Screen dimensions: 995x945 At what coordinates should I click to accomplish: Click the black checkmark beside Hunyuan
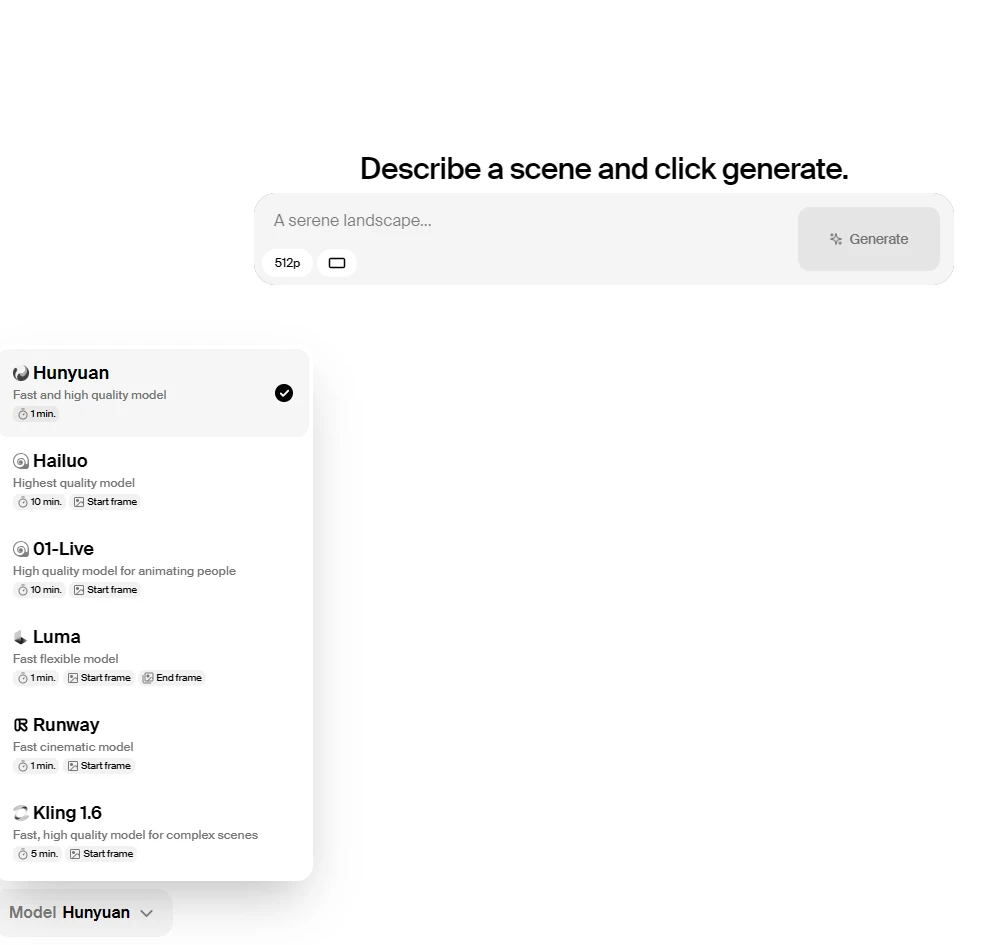coord(284,393)
